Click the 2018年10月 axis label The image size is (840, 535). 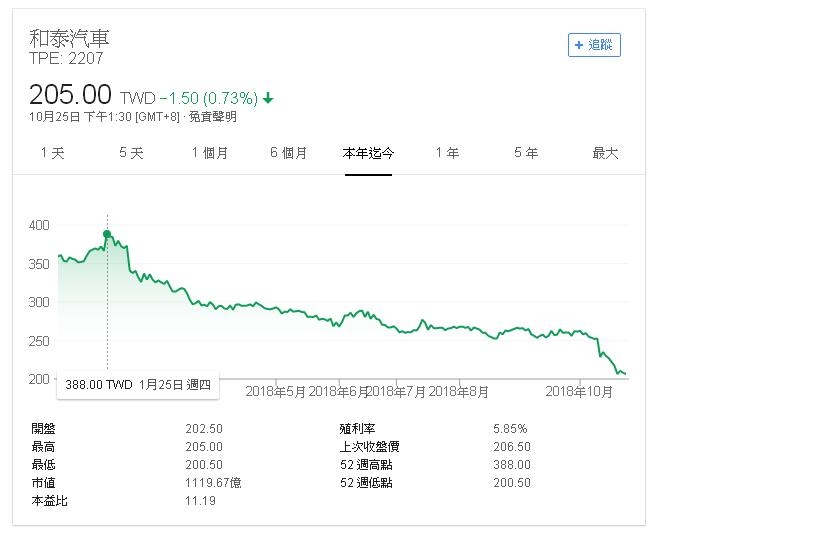click(x=582, y=391)
